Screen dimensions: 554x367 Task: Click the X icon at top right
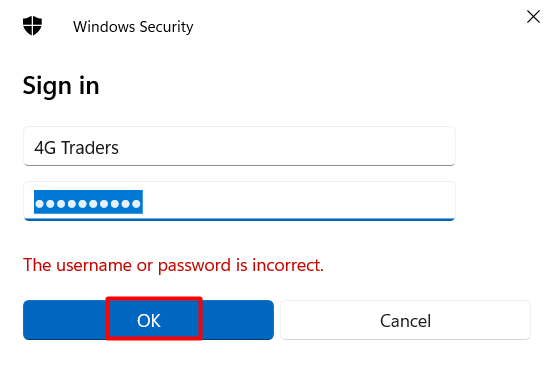(533, 17)
